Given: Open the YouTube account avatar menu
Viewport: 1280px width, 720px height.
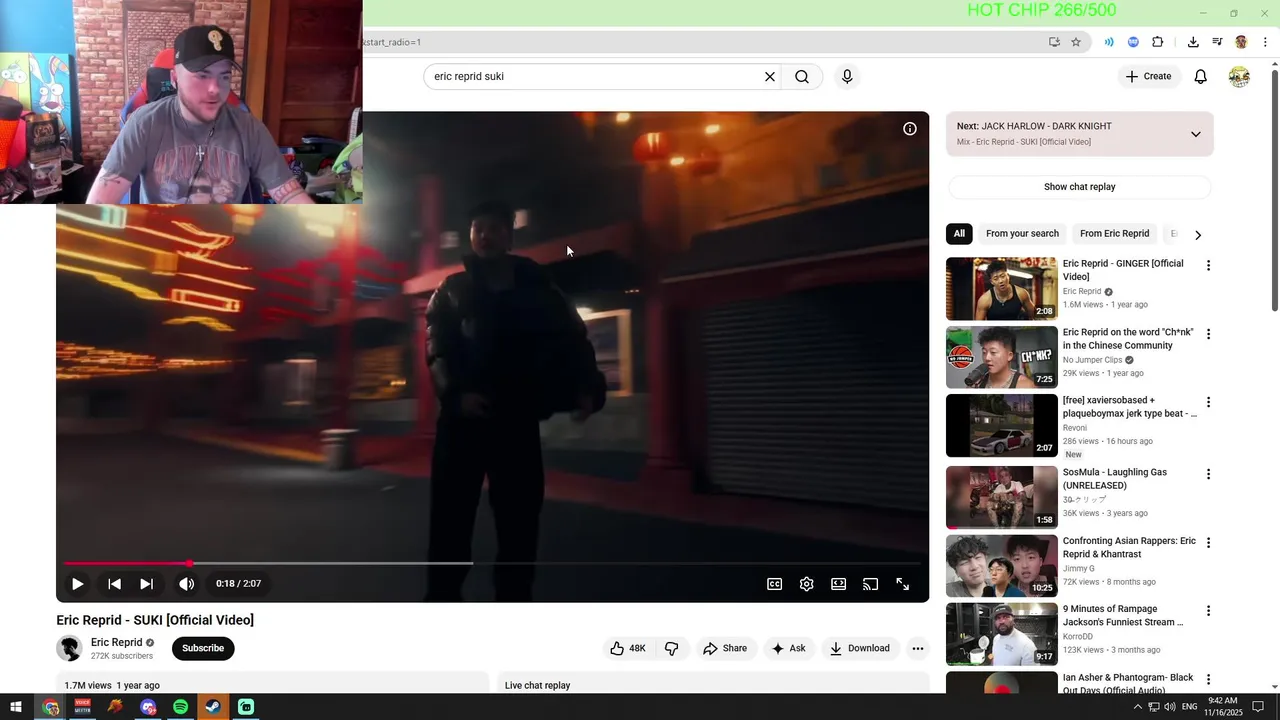Looking at the screenshot, I should [1239, 77].
